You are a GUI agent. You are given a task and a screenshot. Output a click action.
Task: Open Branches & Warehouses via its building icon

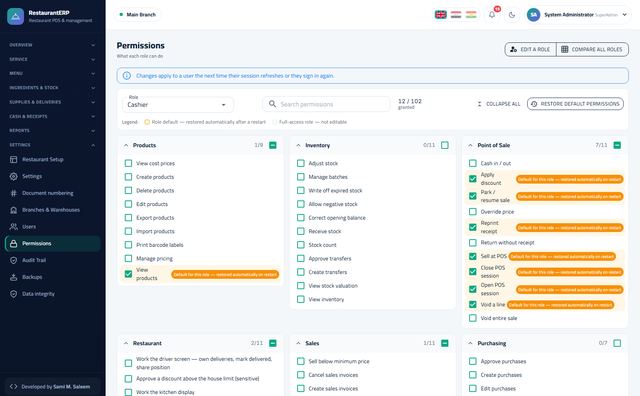(13, 210)
